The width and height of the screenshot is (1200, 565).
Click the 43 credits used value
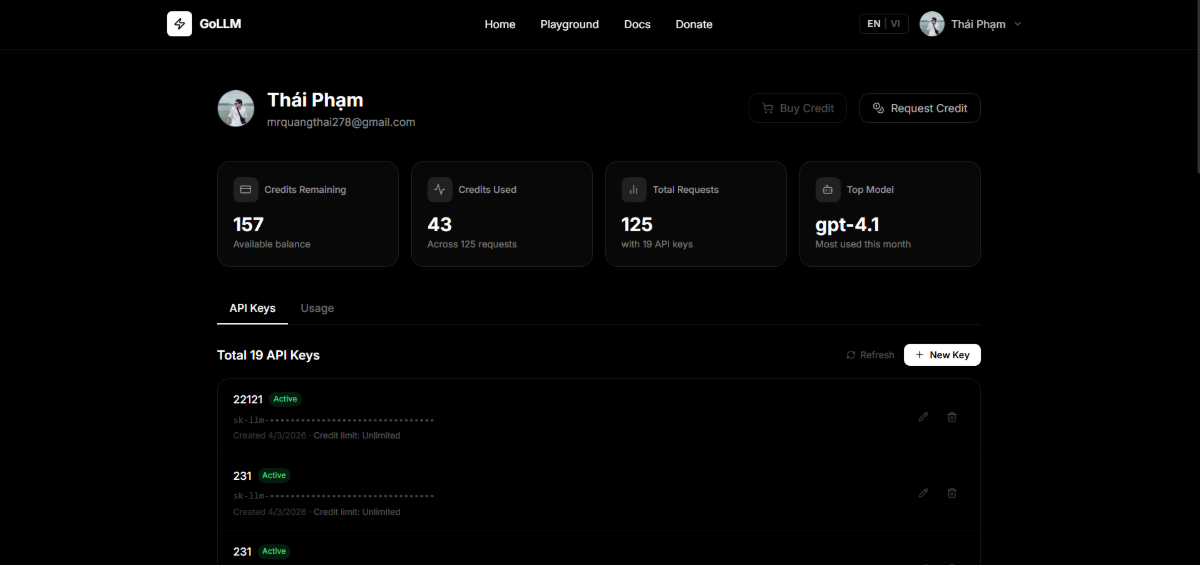point(440,225)
